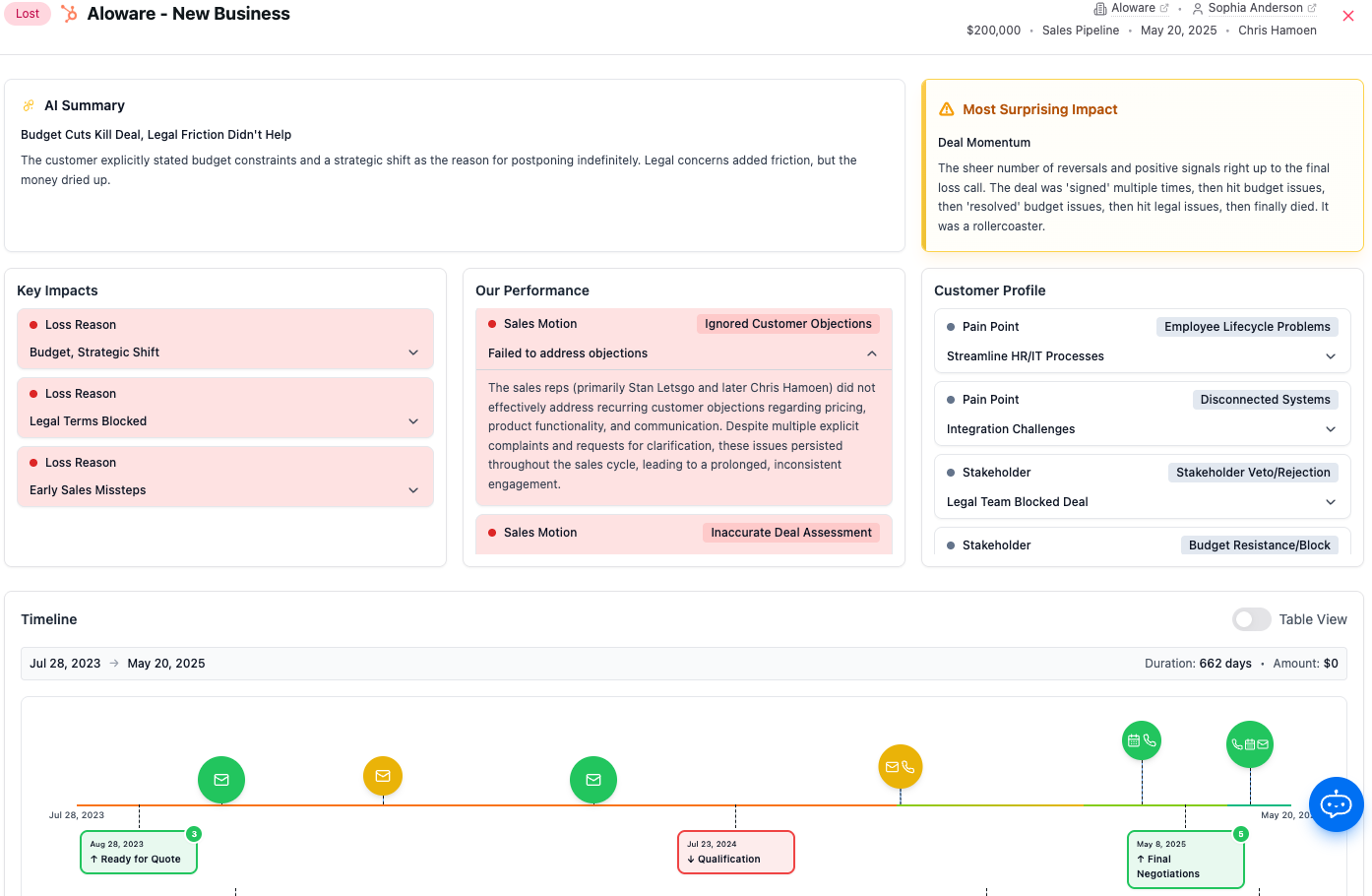
Task: Click the HubSpot logo icon beside deal title
Action: 69,14
